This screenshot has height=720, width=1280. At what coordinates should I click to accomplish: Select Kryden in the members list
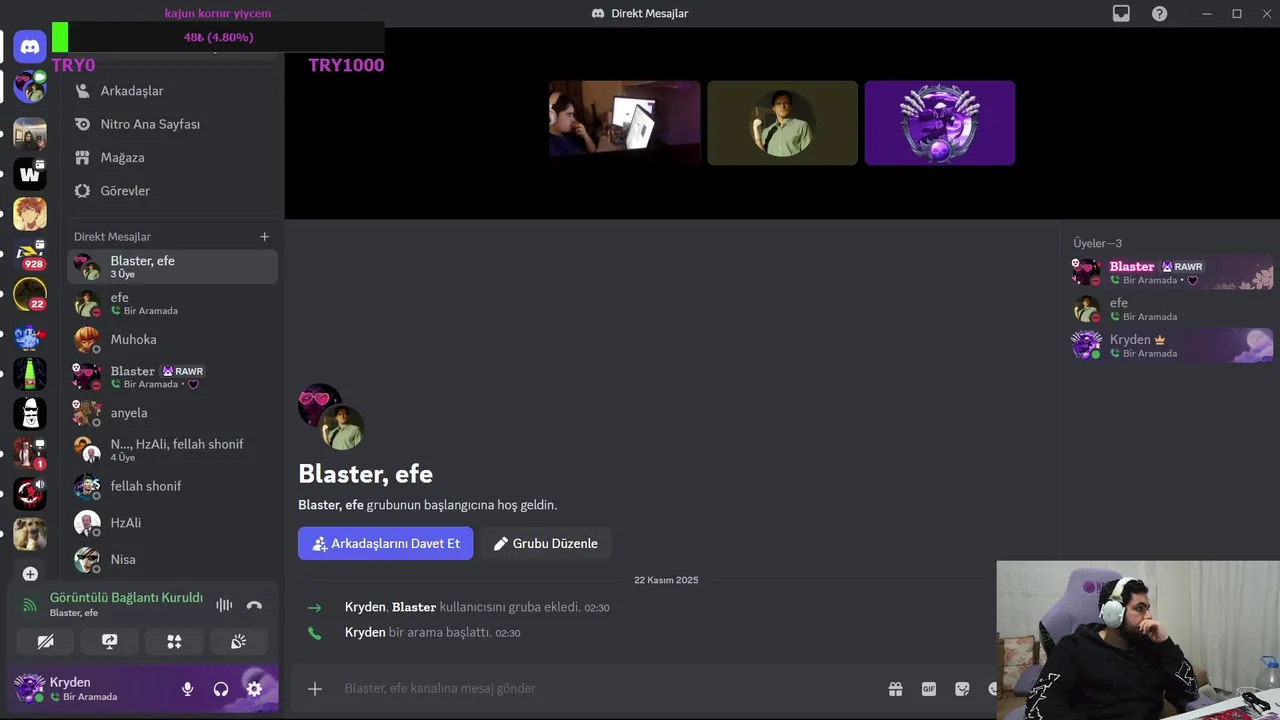(x=1172, y=346)
